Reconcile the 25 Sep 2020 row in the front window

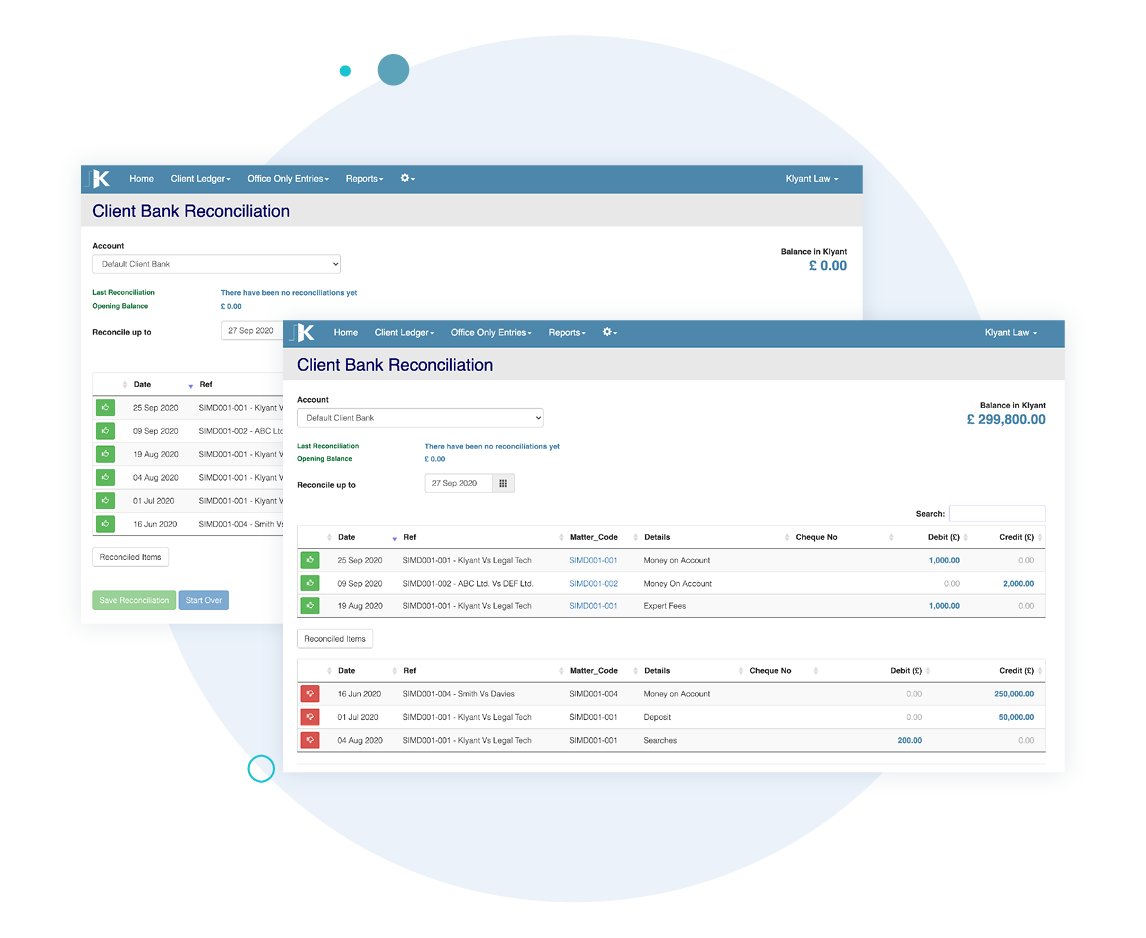[310, 561]
